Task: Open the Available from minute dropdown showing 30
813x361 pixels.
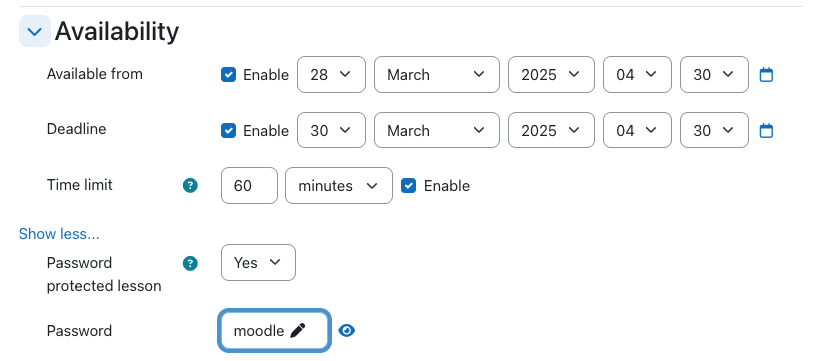Action: click(714, 75)
